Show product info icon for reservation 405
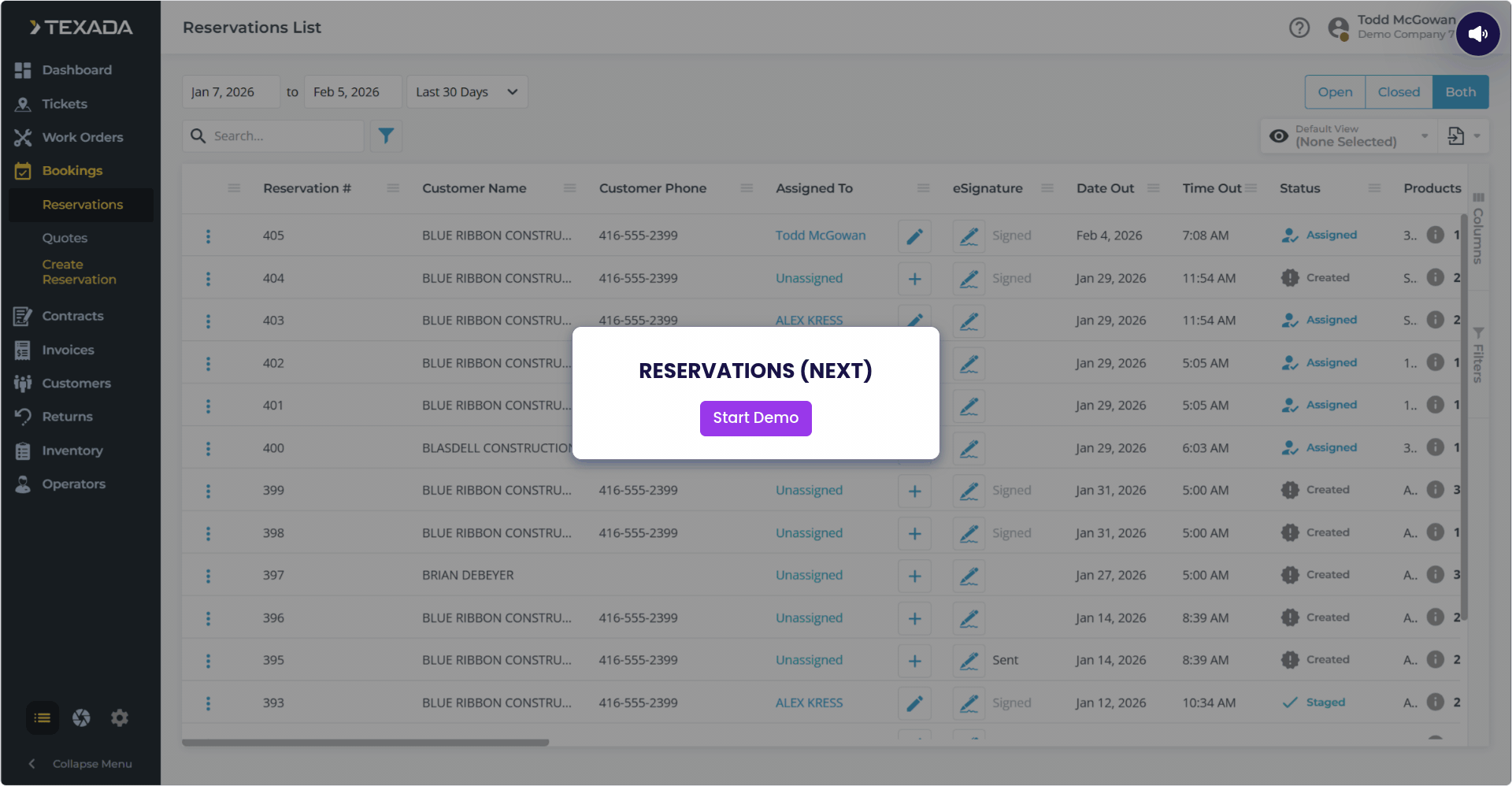The width and height of the screenshot is (1512, 786). coord(1435,235)
